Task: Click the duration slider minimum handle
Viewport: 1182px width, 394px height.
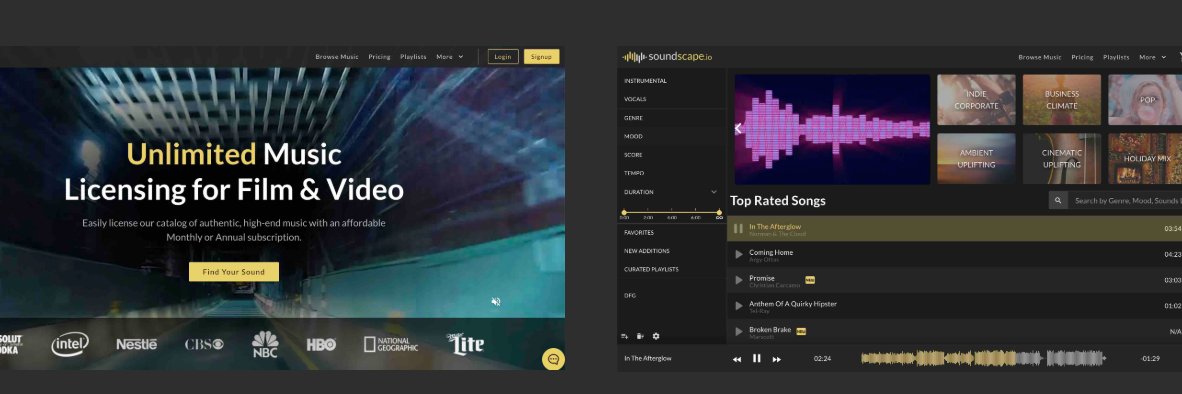Action: [624, 213]
